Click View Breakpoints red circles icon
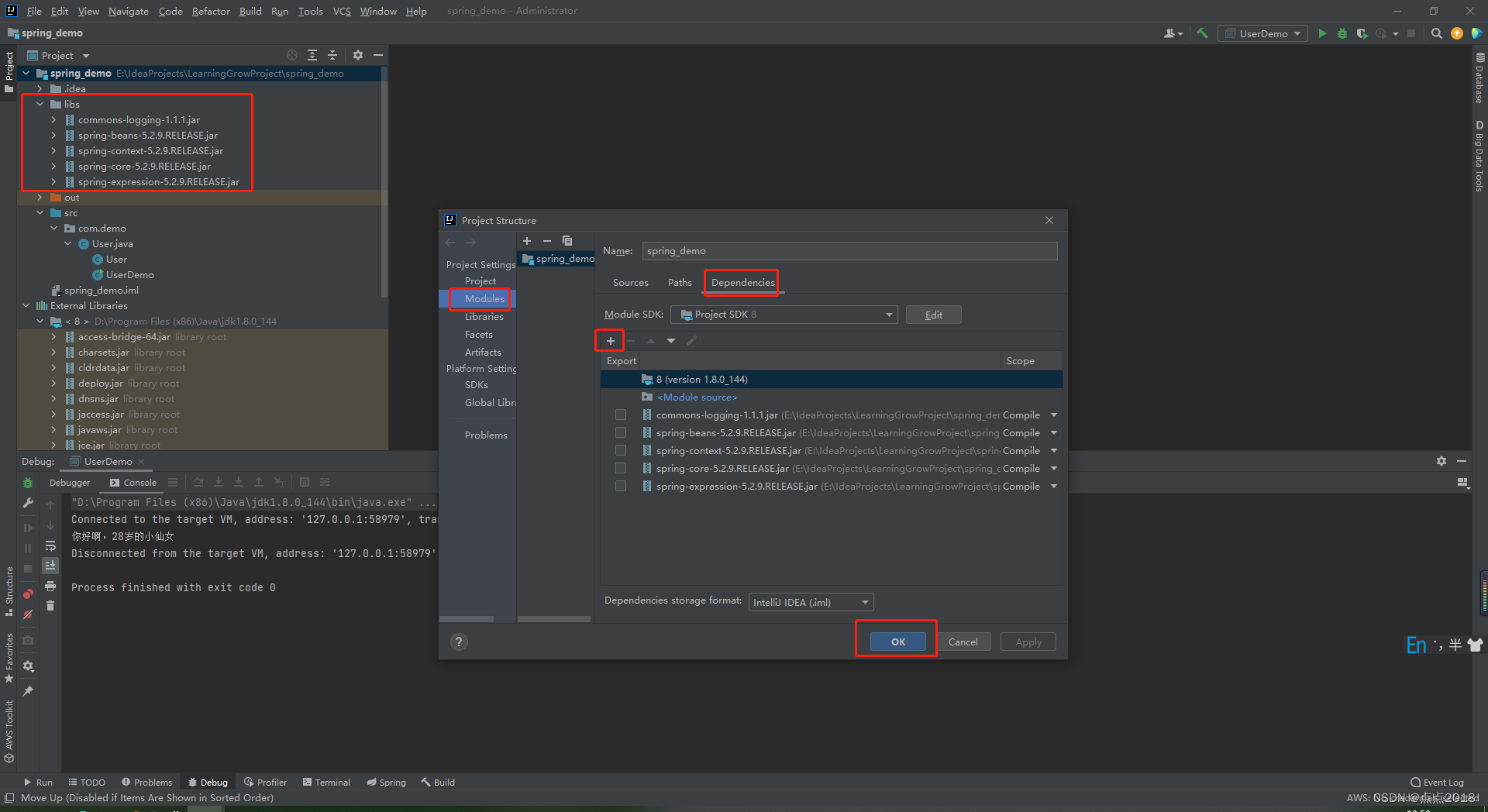The height and width of the screenshot is (812, 1488). pyautogui.click(x=28, y=594)
